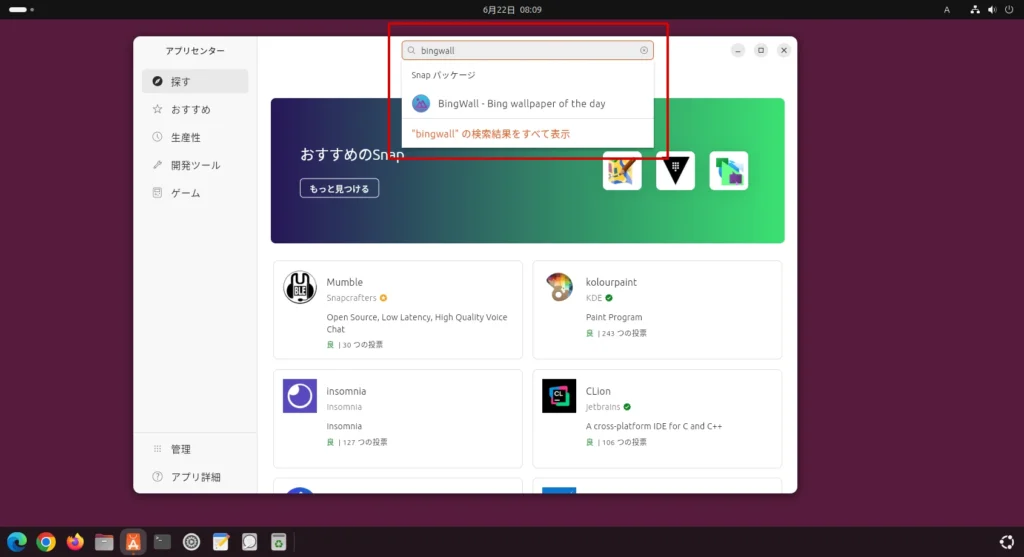This screenshot has width=1024, height=557.
Task: Open Terminal from the dock
Action: click(162, 542)
